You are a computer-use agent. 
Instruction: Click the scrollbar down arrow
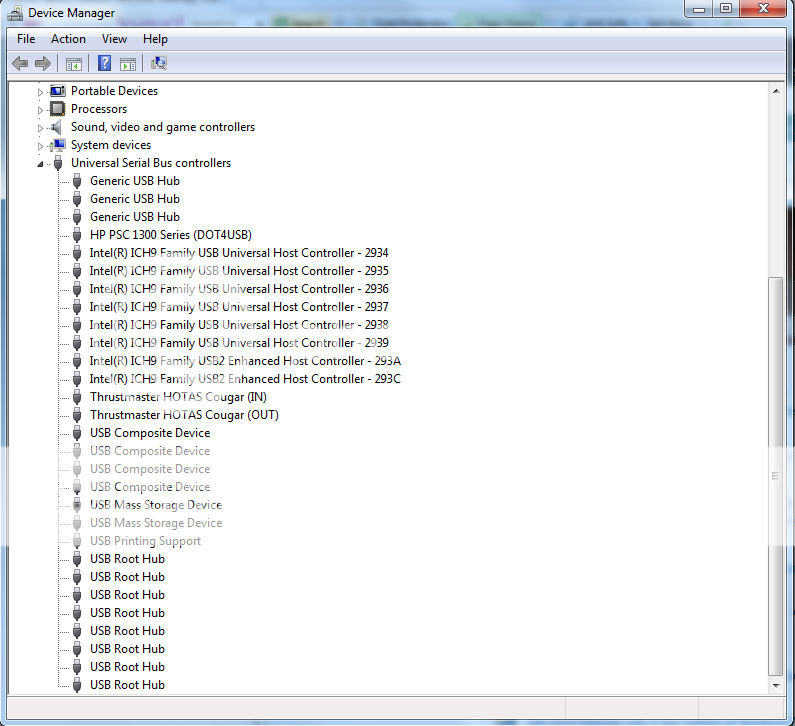click(x=776, y=686)
